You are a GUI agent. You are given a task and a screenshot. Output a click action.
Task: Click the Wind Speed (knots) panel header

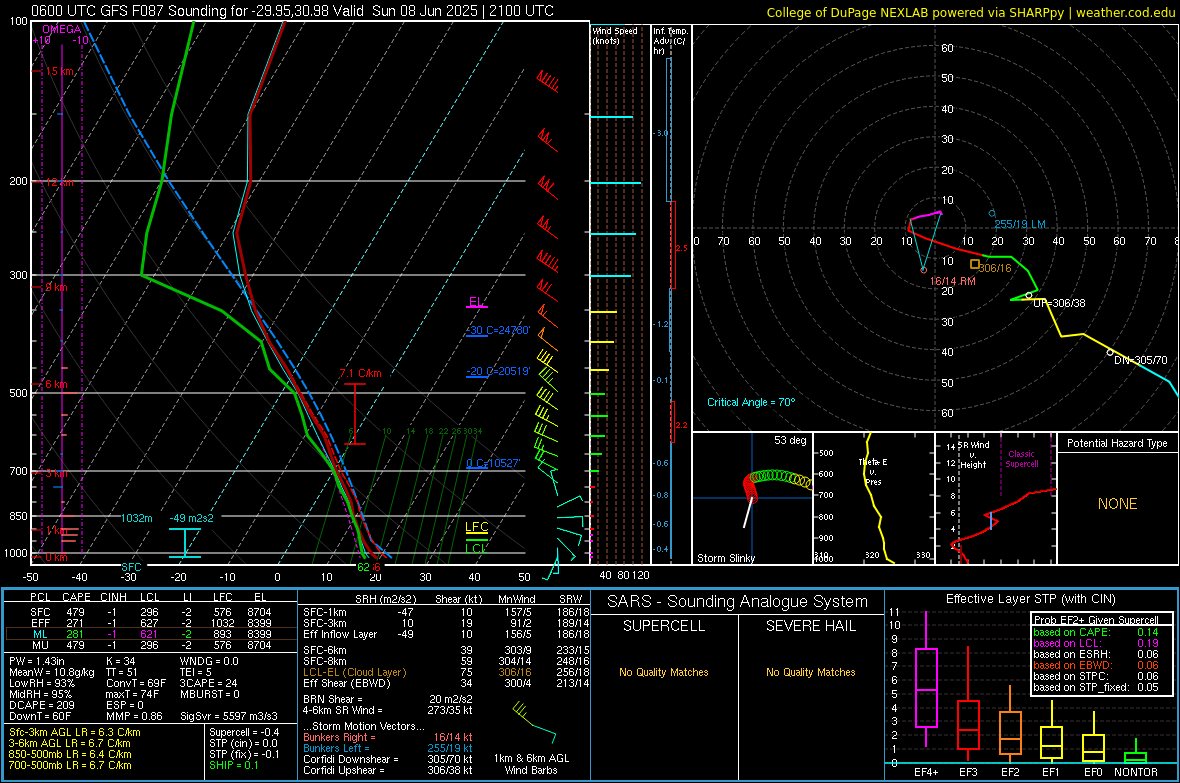pyautogui.click(x=615, y=35)
